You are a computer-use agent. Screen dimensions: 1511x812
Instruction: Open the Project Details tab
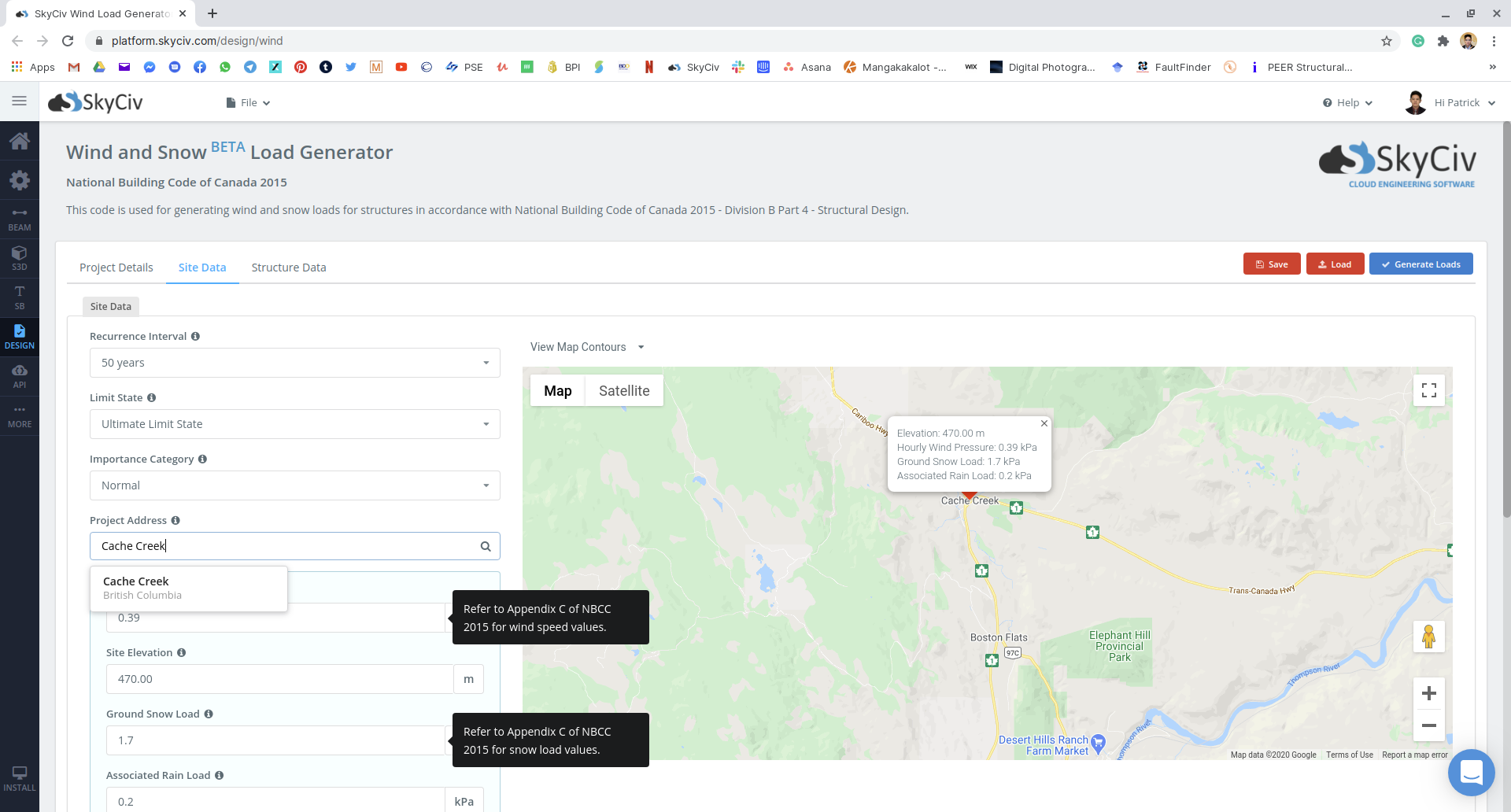click(x=116, y=268)
